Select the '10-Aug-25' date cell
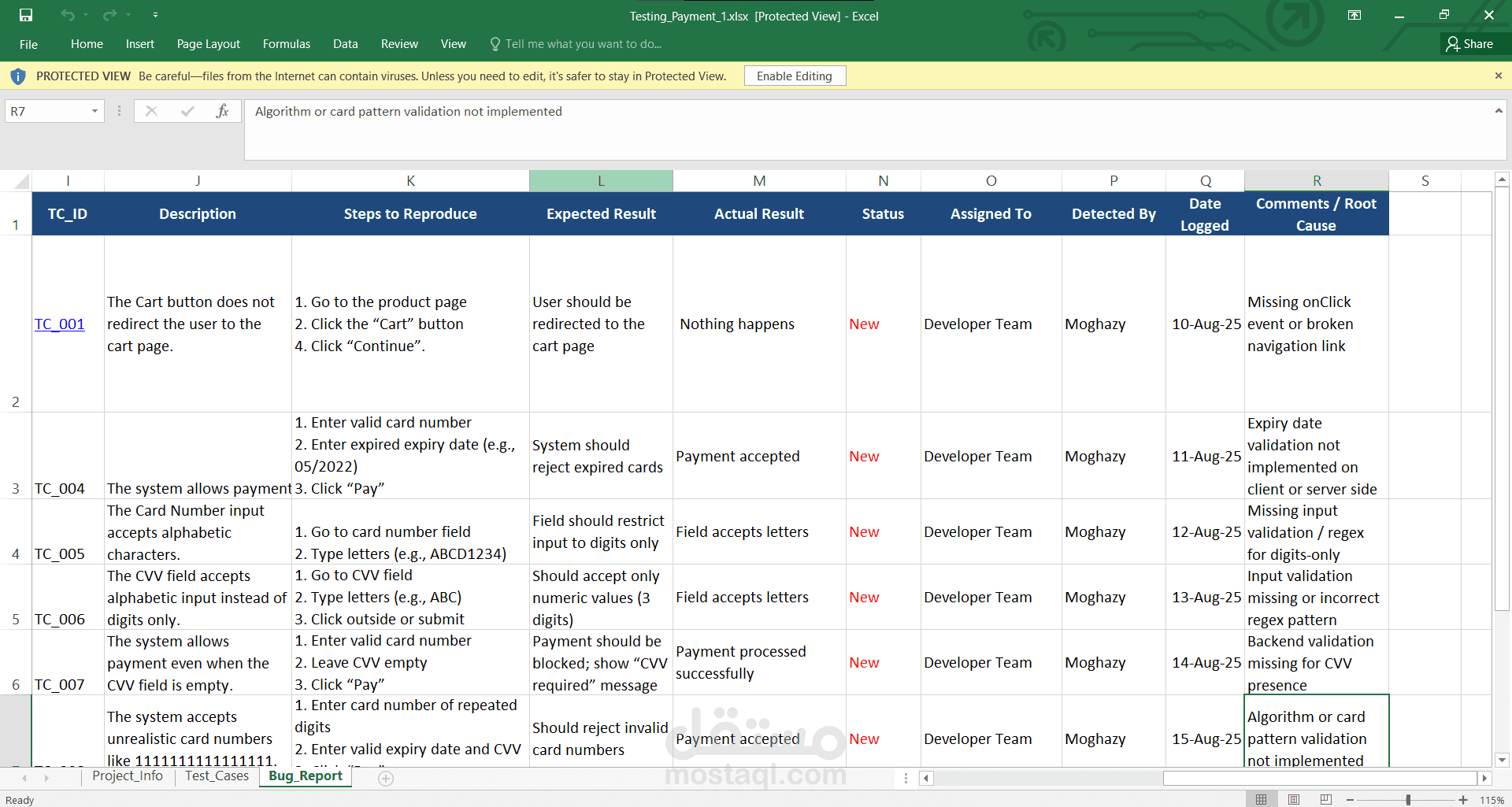1512x807 pixels. 1205,324
